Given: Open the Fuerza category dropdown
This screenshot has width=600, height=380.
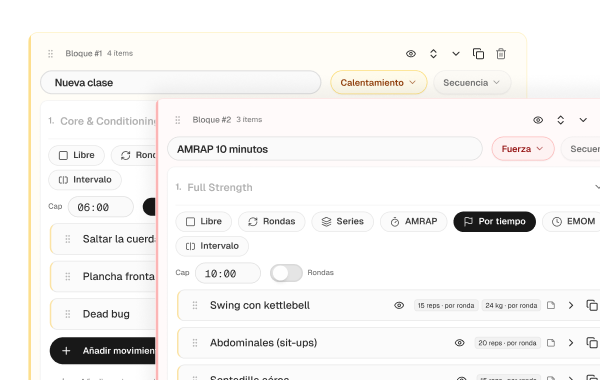Looking at the screenshot, I should [x=523, y=149].
